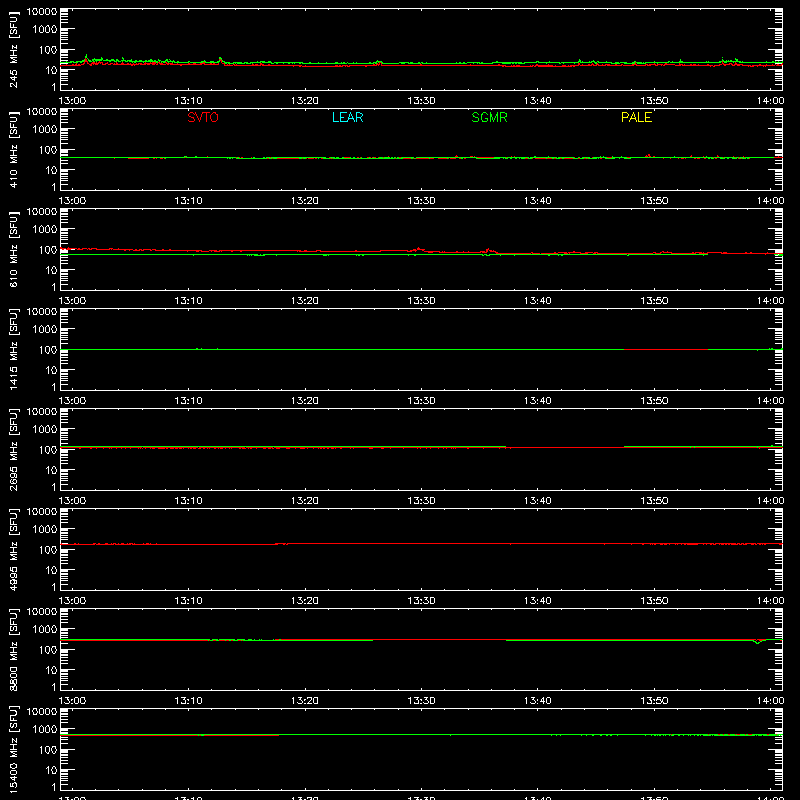
Task: Select the 610 MHz [SFU] axis label
Action: coord(14,249)
